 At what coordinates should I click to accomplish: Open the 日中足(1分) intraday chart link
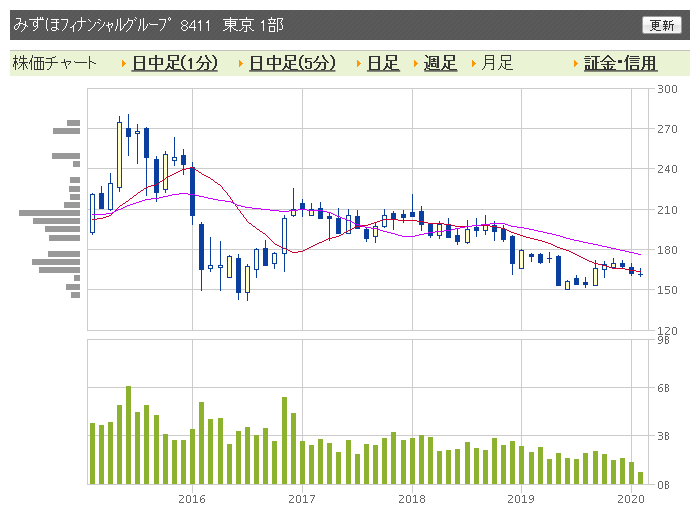[x=175, y=63]
